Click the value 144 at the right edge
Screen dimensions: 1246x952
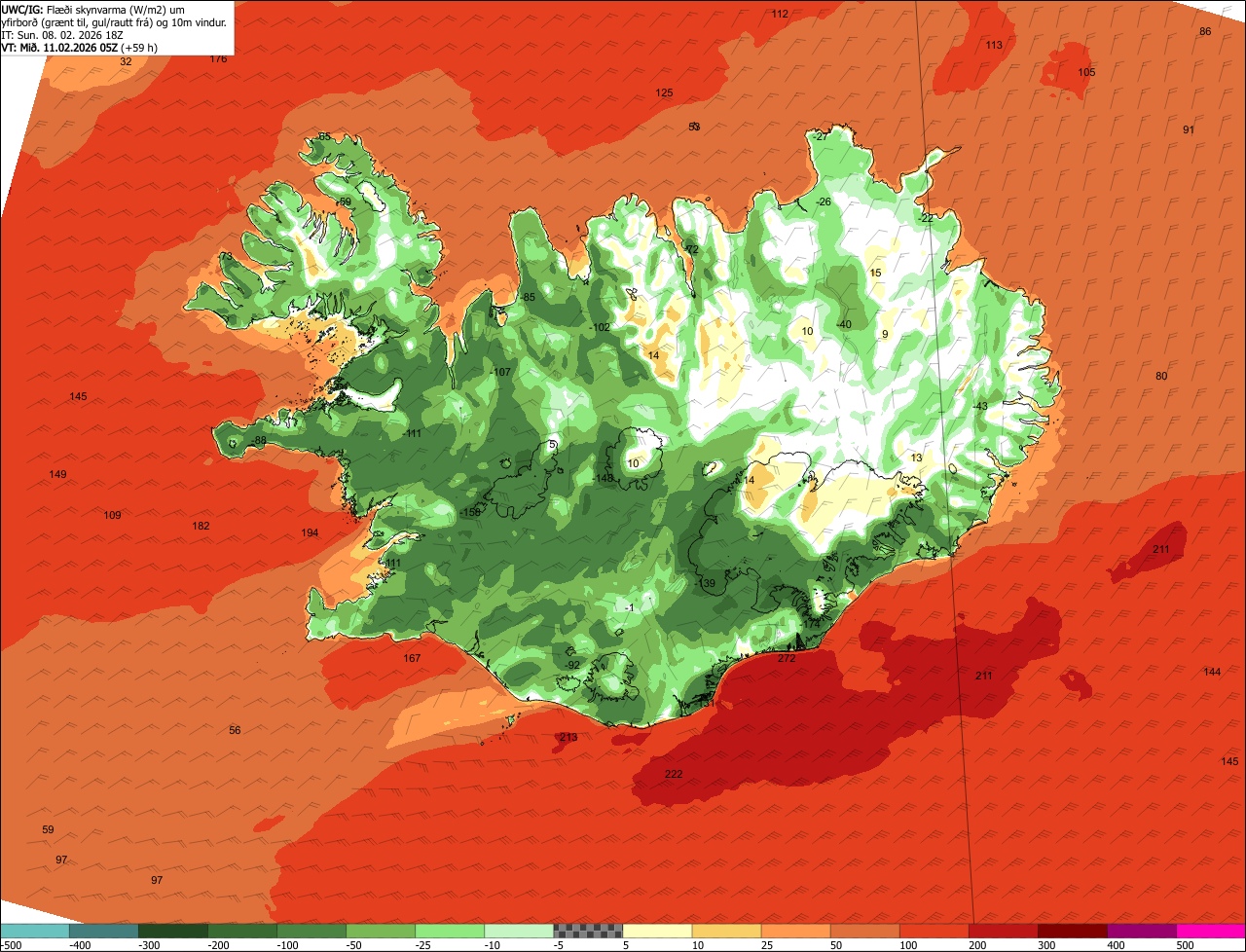[x=1212, y=673]
